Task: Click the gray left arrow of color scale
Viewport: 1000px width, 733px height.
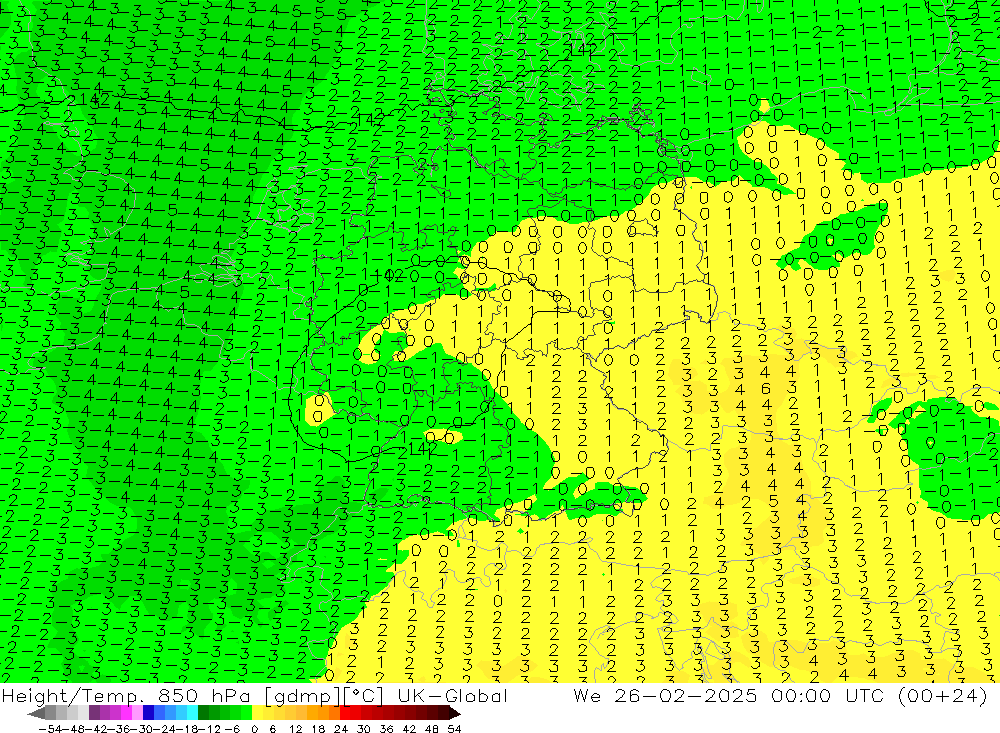Action: pyautogui.click(x=36, y=713)
